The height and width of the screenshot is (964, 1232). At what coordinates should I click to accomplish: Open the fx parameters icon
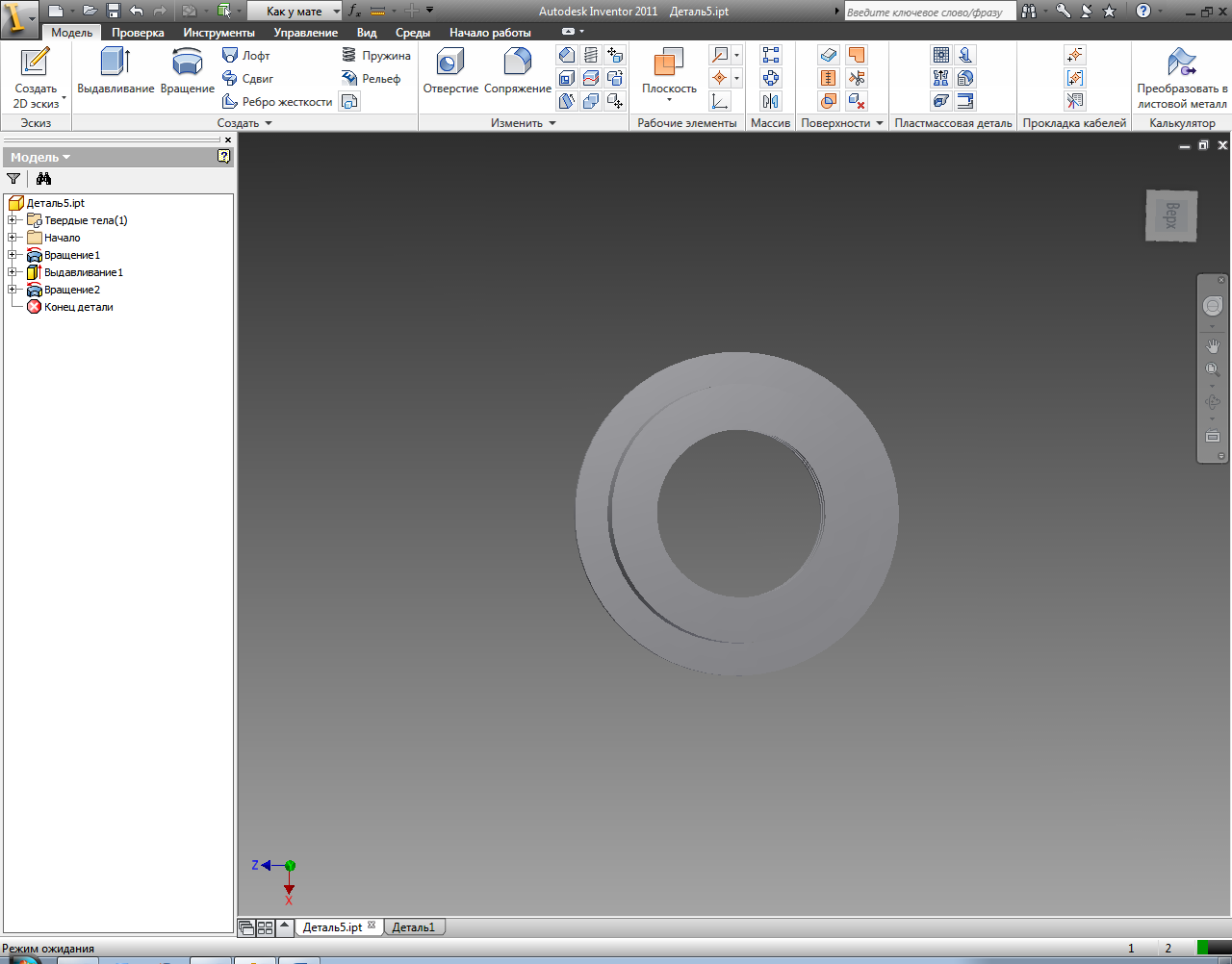[x=354, y=11]
